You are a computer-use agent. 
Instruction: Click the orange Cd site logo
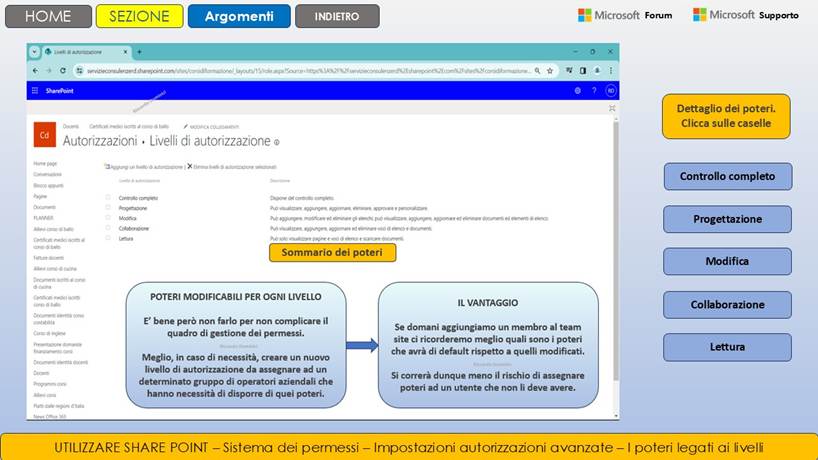[x=44, y=135]
